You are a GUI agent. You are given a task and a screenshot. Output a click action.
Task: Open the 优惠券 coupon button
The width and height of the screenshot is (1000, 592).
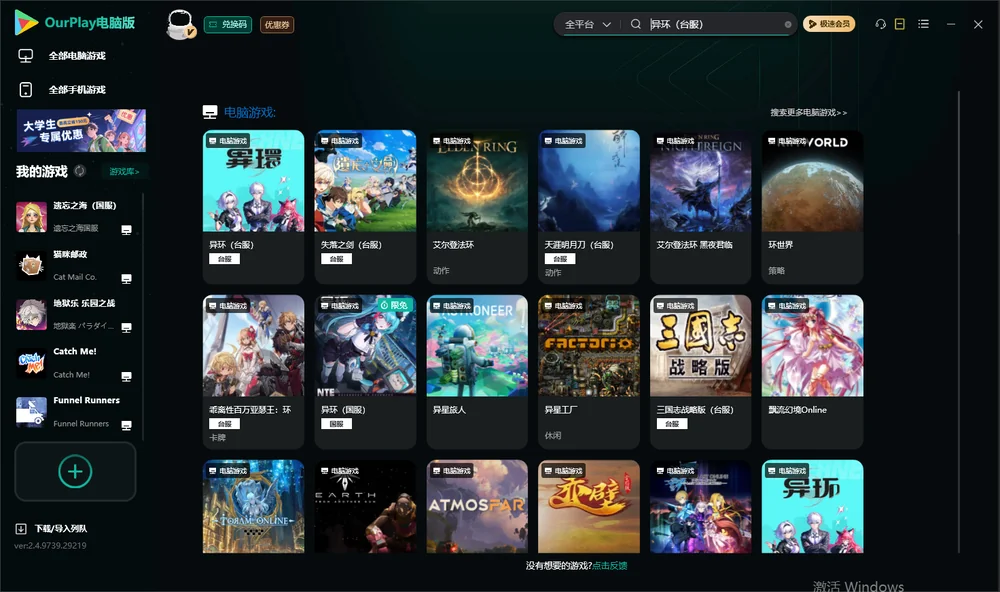(277, 25)
